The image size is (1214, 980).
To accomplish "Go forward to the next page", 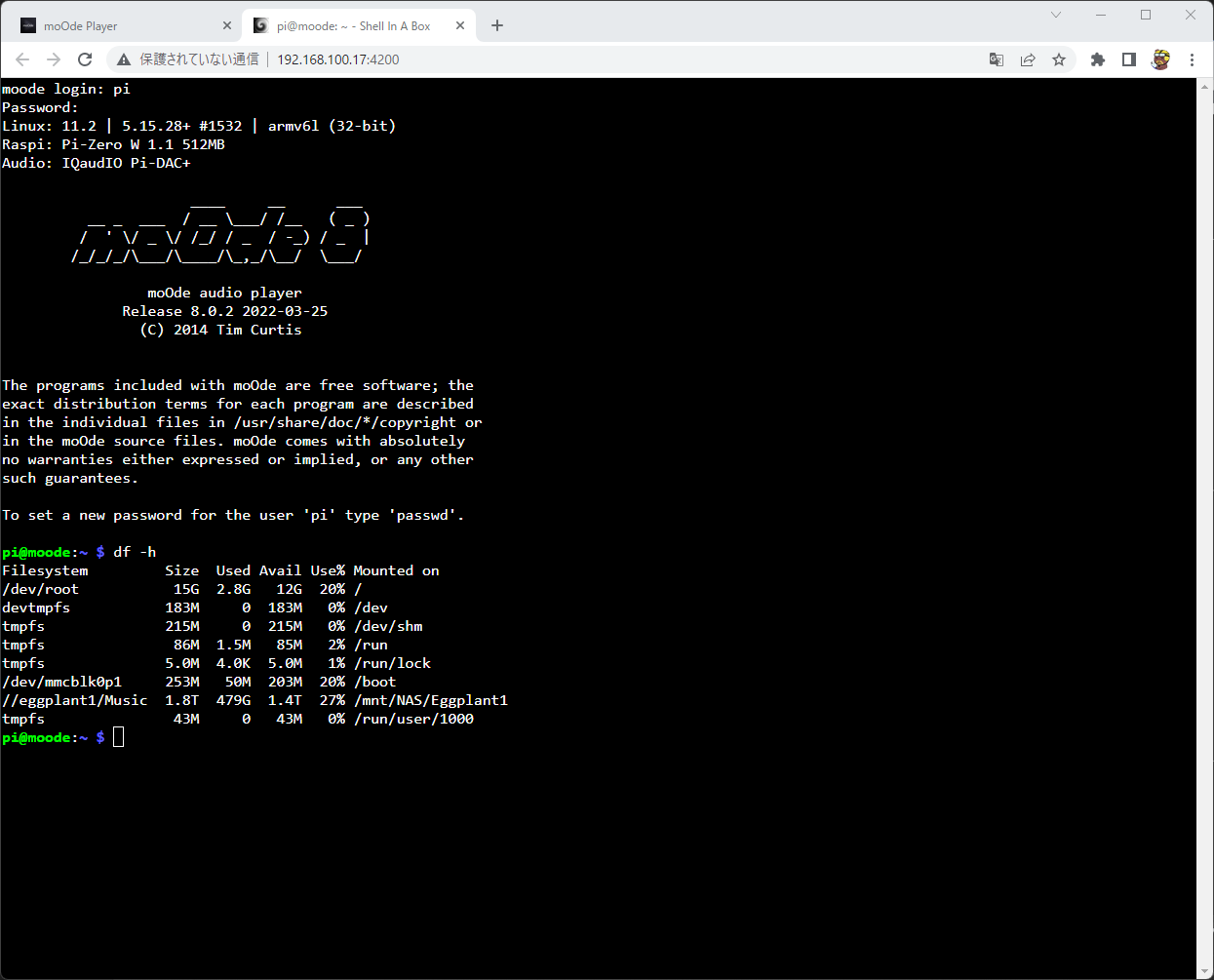I will point(54,59).
